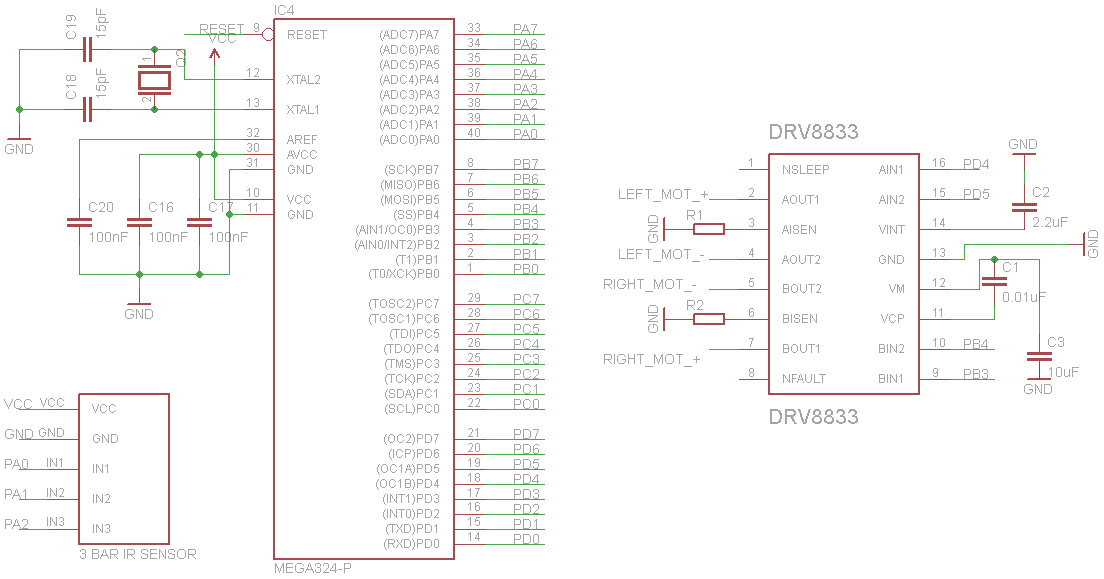Select capacitor C17 symbol

tap(199, 222)
